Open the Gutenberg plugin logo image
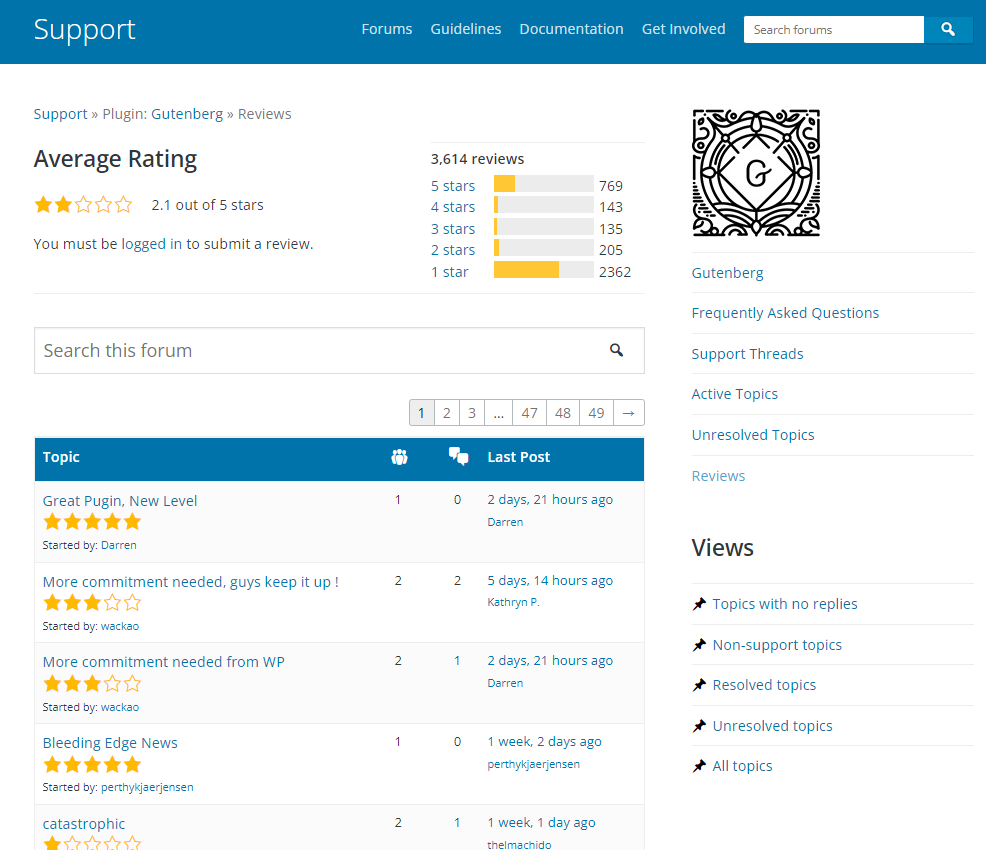The height and width of the screenshot is (850, 986). 756,173
